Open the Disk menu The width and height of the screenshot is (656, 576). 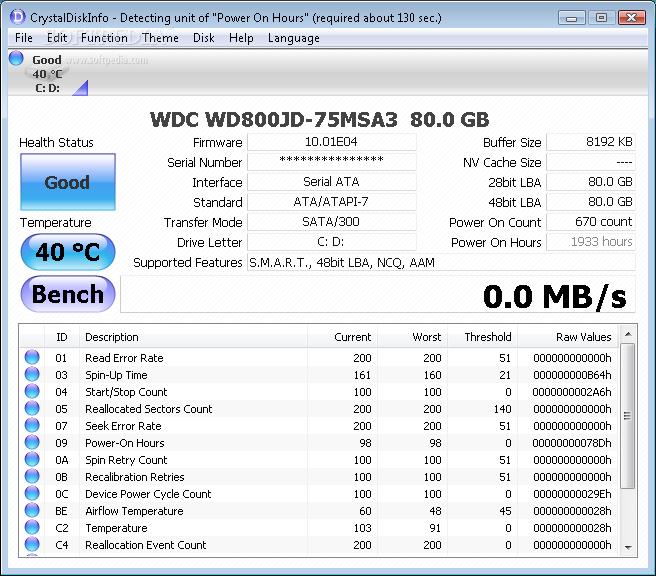point(204,38)
